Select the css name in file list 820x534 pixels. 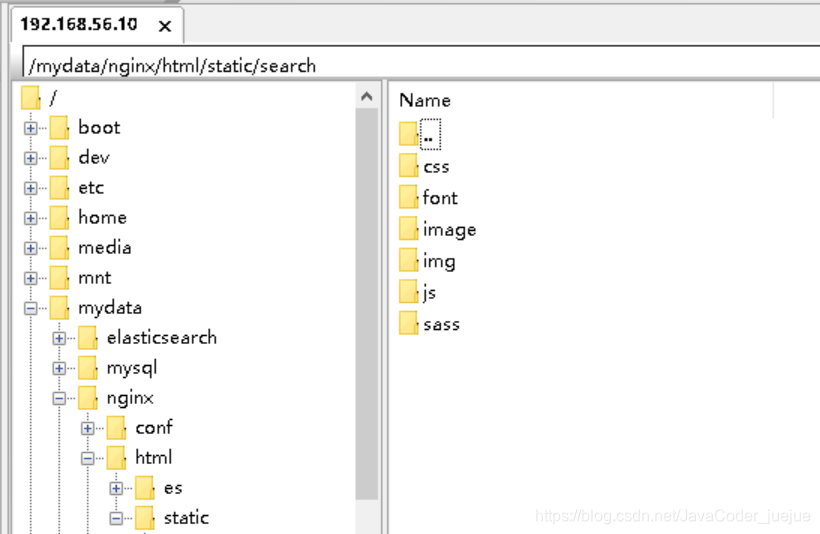click(x=436, y=167)
